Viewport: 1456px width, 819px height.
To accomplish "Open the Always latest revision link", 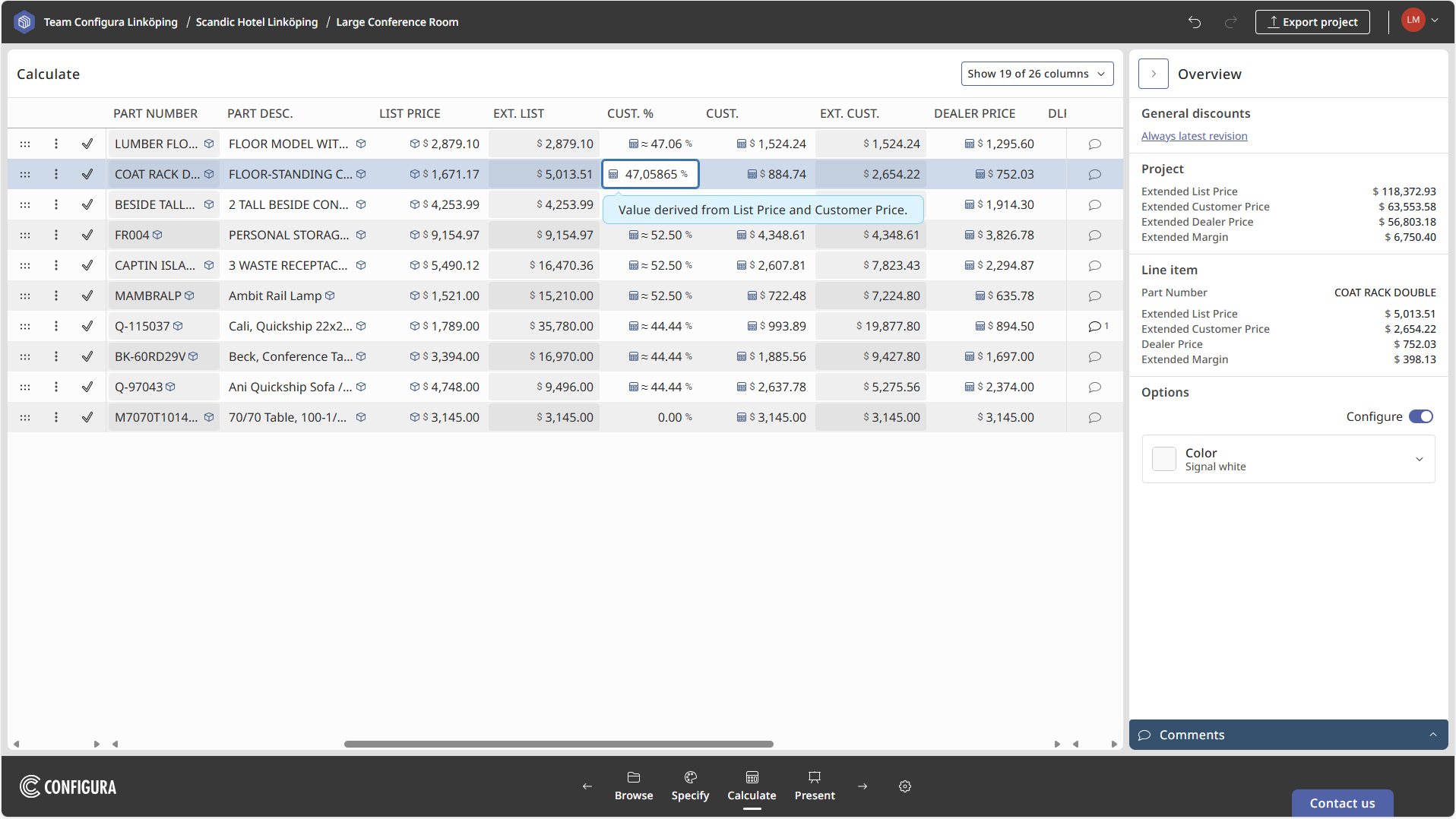I will tap(1194, 135).
